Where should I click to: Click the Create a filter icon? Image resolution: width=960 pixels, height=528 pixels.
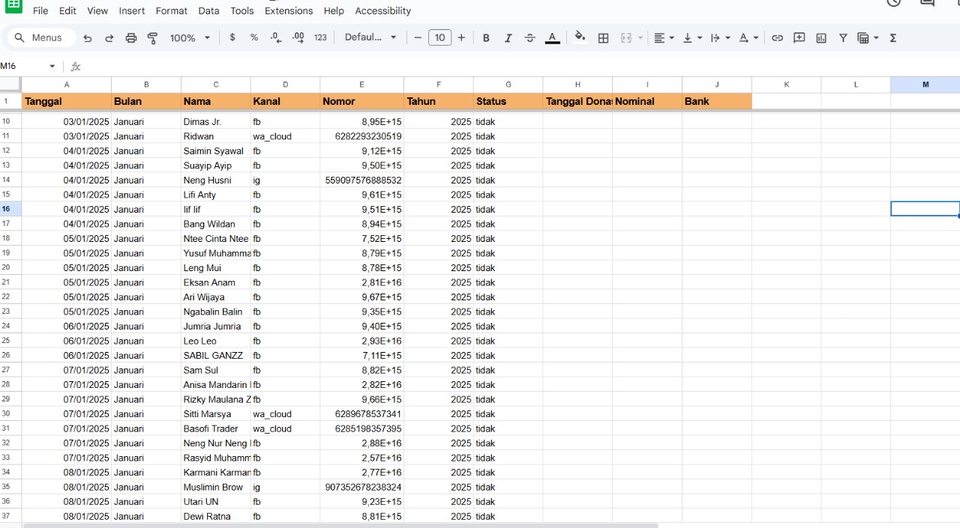(x=843, y=38)
